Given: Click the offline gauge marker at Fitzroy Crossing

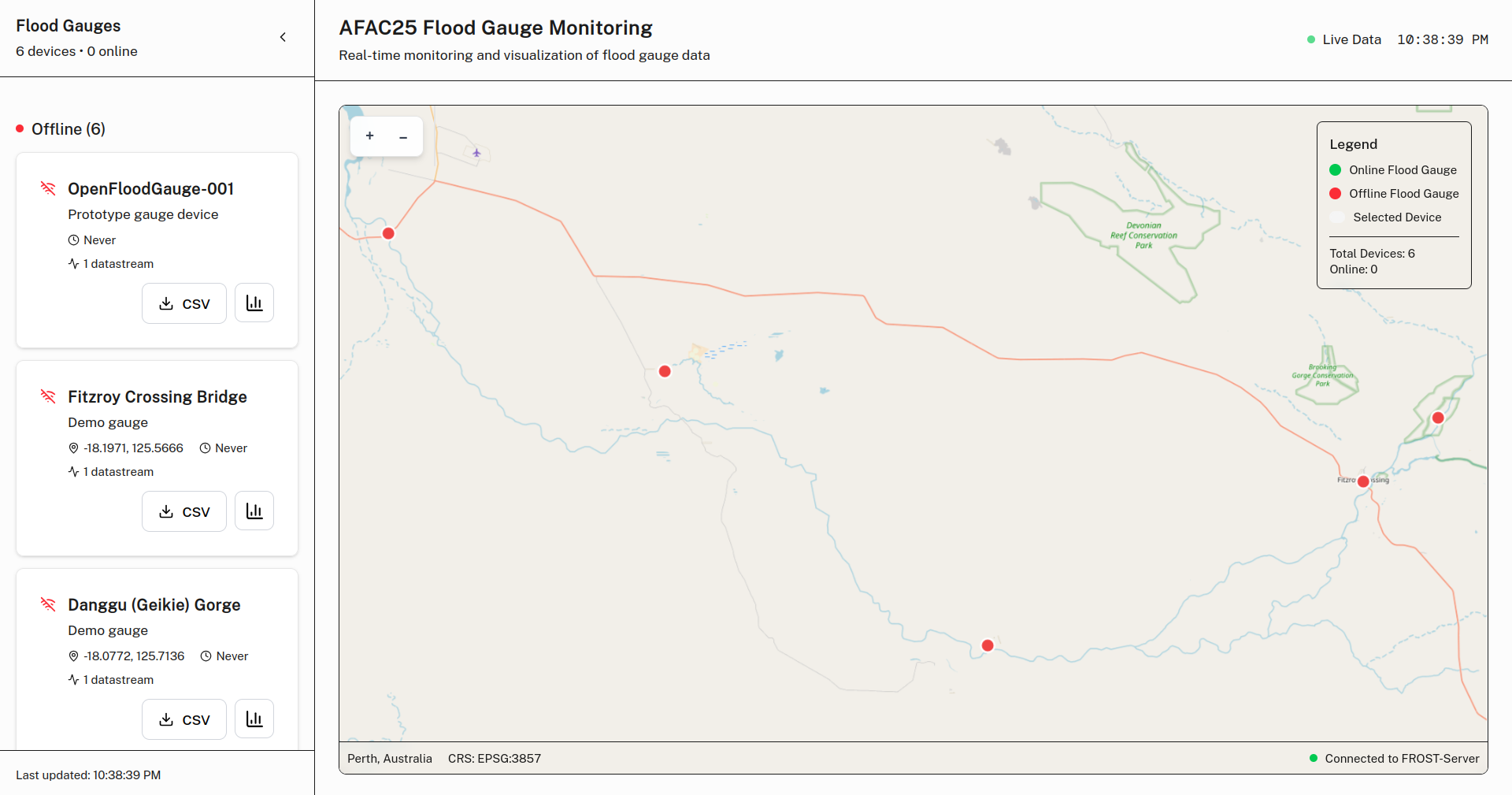Looking at the screenshot, I should point(1363,481).
